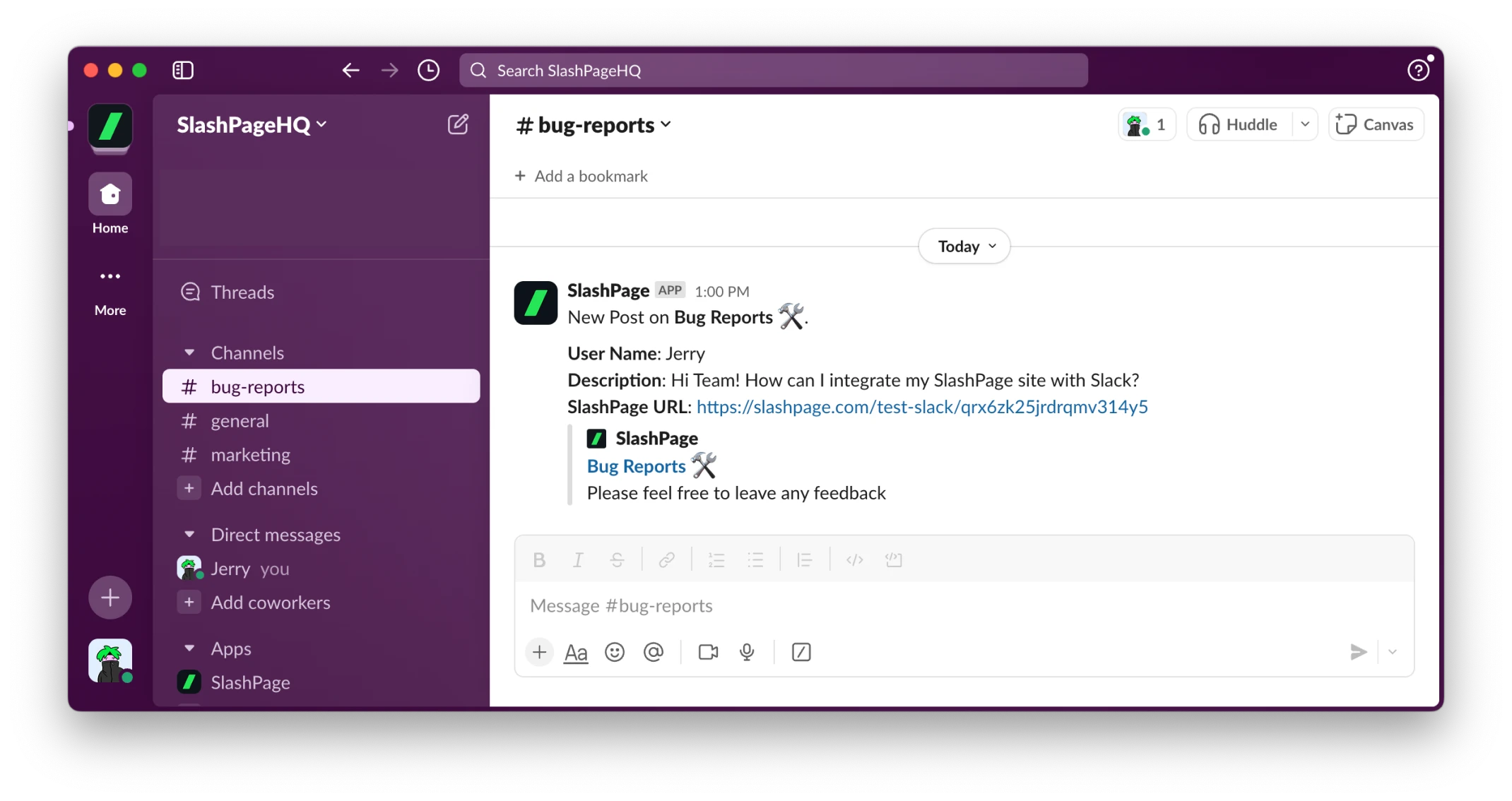Apply bold formatting in composer

[539, 560]
